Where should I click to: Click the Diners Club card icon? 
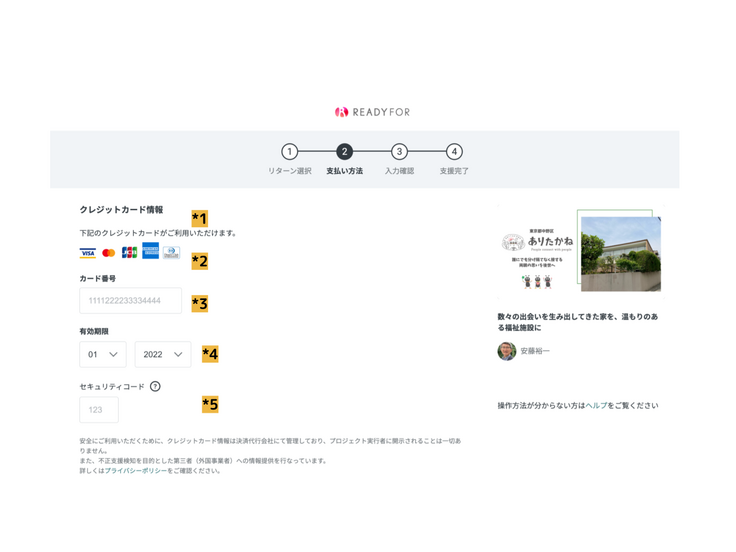pos(171,253)
